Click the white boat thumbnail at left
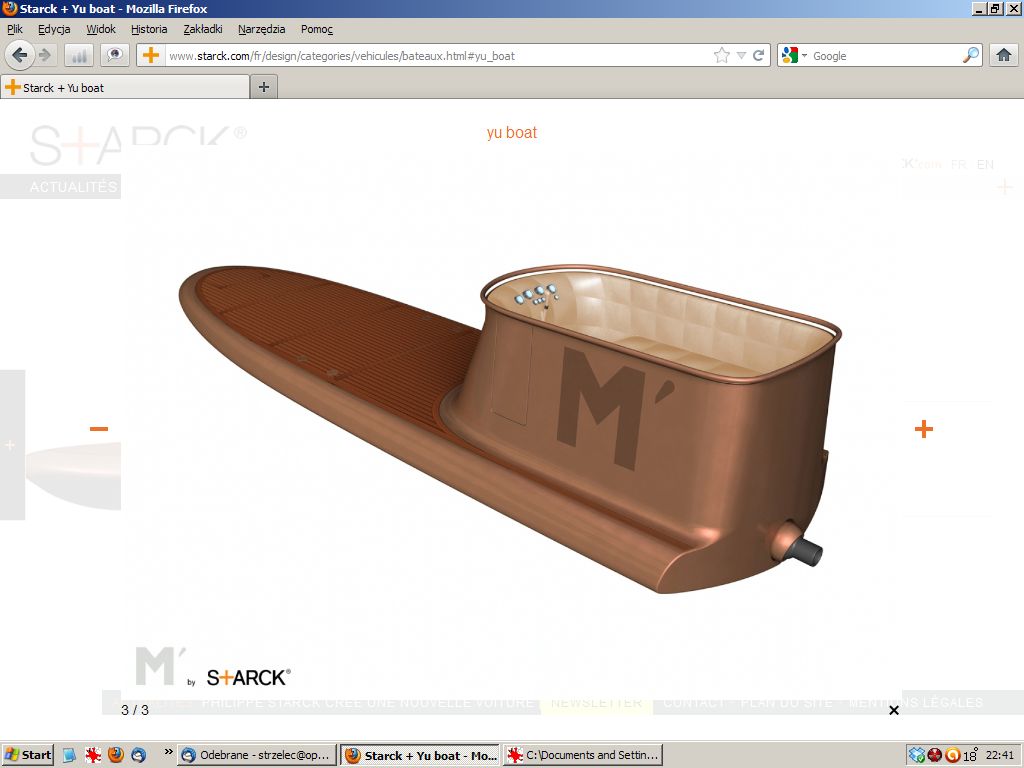 (73, 475)
